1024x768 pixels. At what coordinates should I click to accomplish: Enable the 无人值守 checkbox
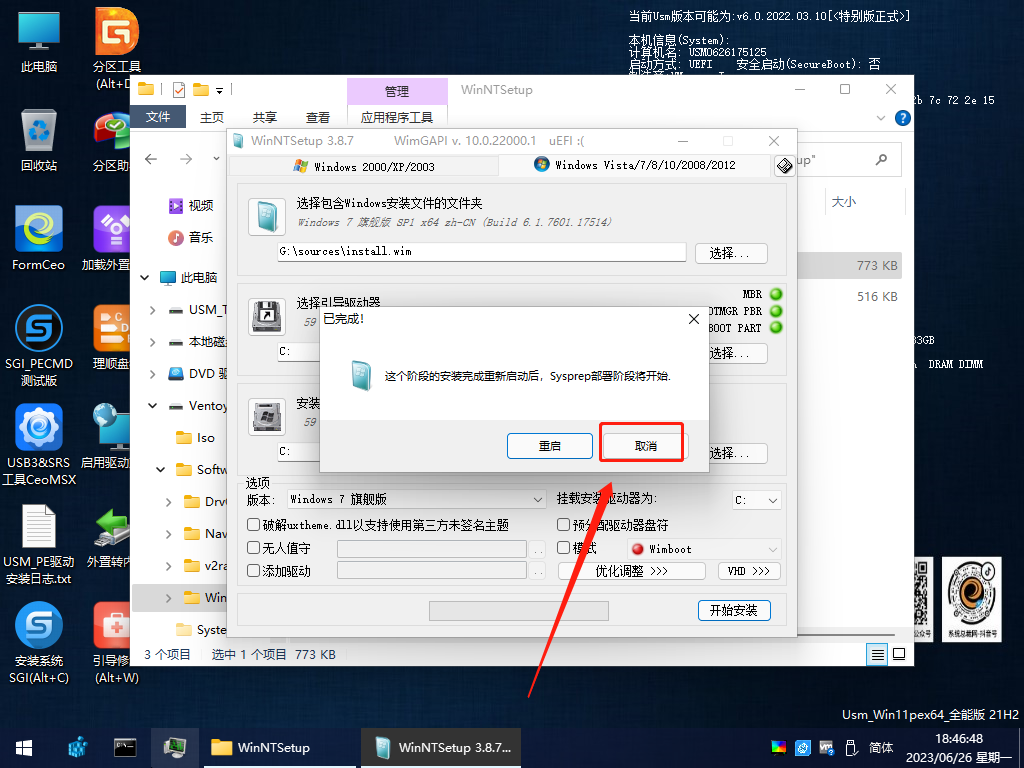(x=253, y=547)
